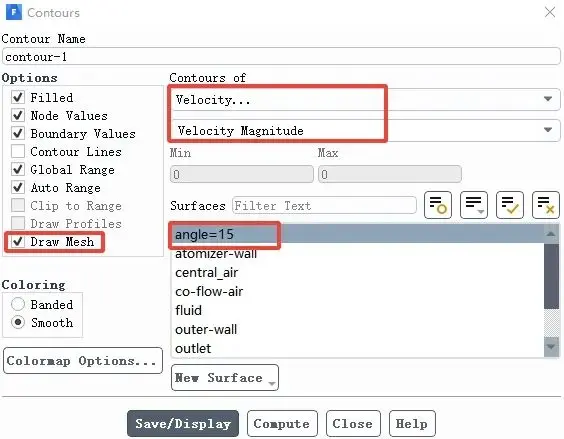The image size is (564, 439).
Task: Toggle the Draw Mesh checkbox
Action: [x=18, y=241]
